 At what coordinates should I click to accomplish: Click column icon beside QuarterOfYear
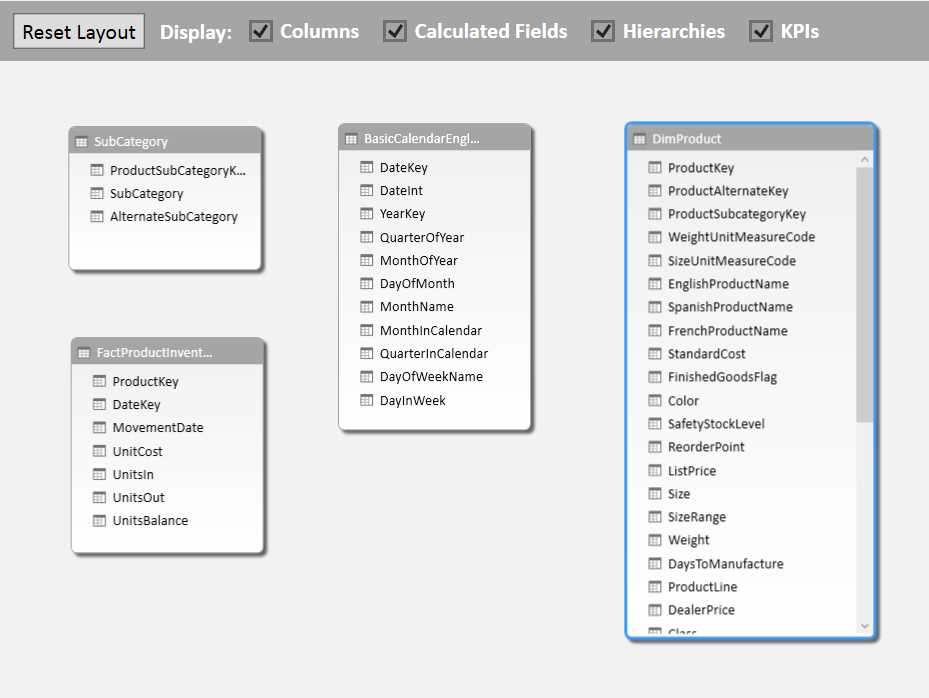(367, 237)
